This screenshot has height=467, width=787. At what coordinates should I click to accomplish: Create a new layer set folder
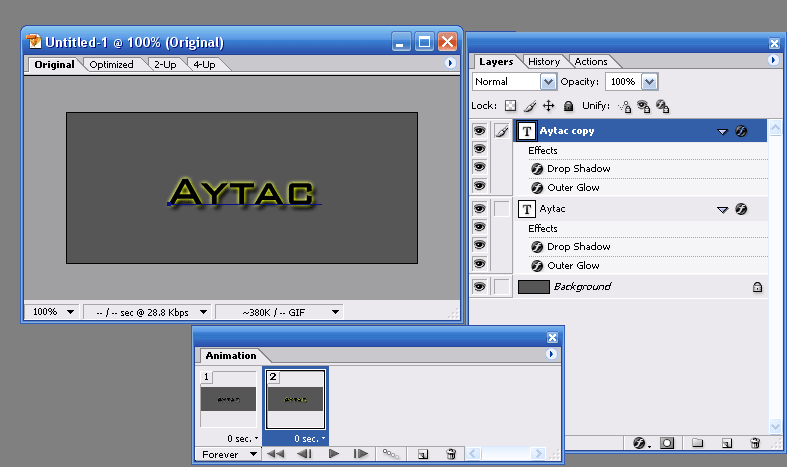pos(697,443)
